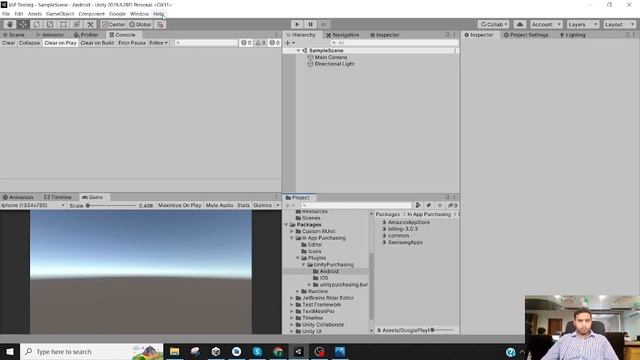640x360 pixels.
Task: Select Directional Light in the Hierarchy
Action: [334, 64]
